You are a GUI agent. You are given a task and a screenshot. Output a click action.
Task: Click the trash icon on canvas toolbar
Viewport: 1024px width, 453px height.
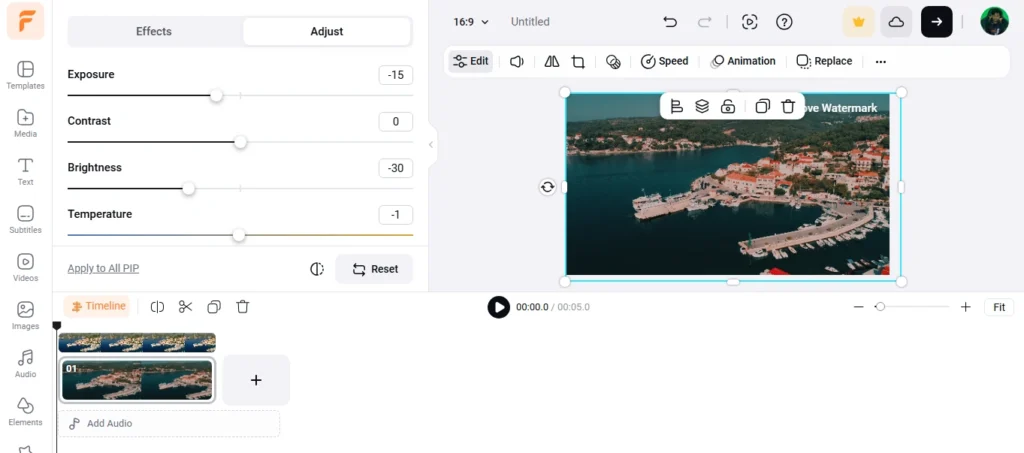coord(788,106)
